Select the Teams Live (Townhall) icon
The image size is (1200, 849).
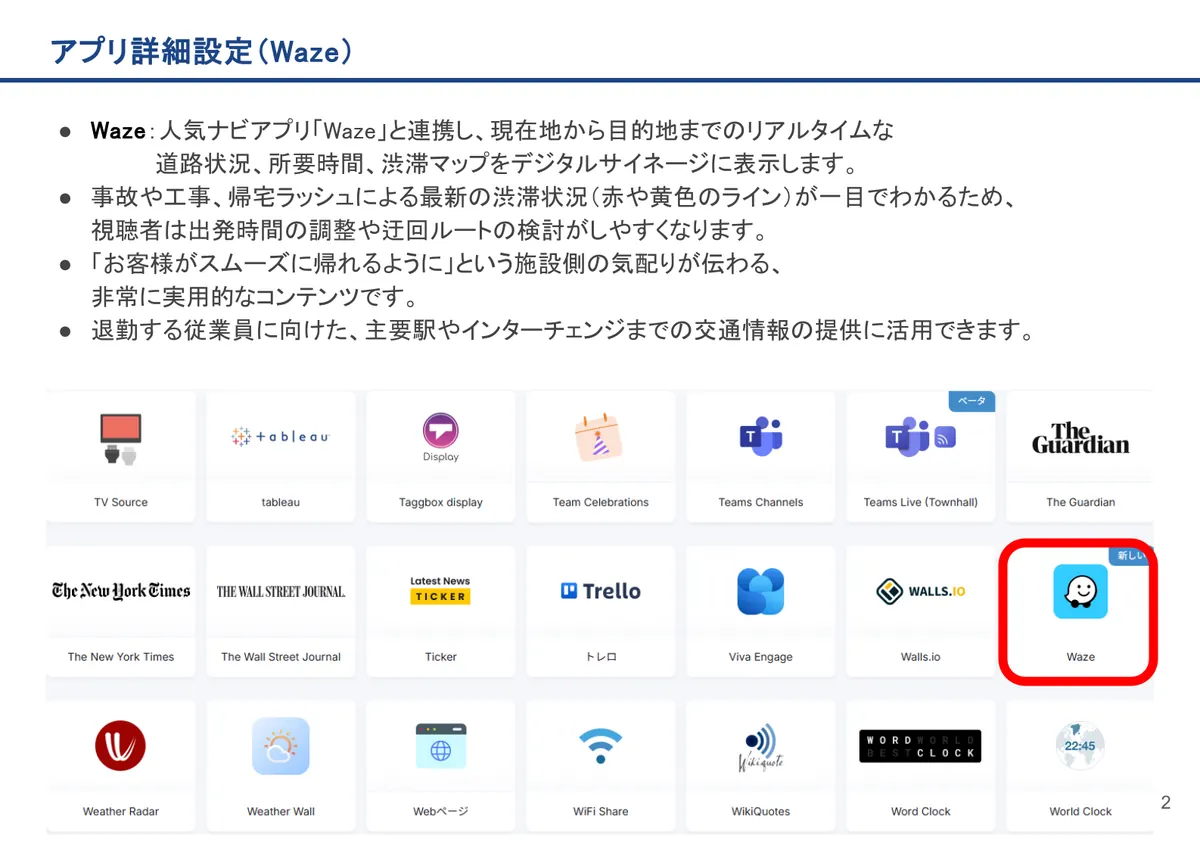click(x=921, y=437)
